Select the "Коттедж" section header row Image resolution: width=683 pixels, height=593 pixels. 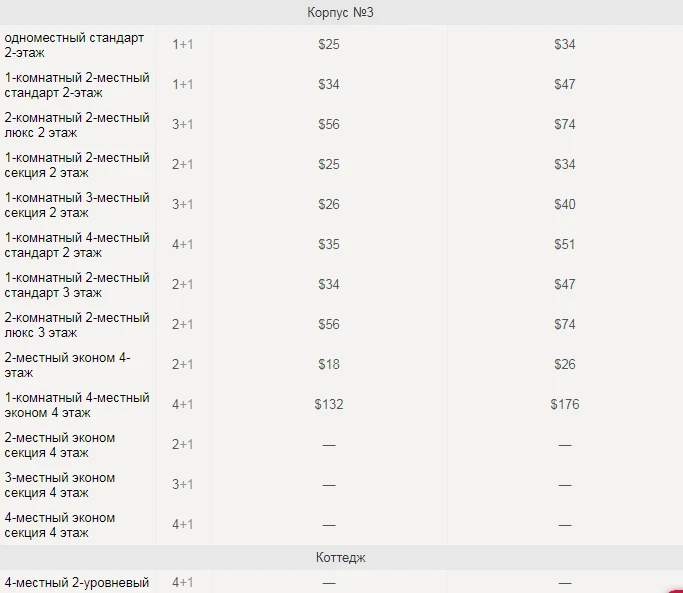pyautogui.click(x=341, y=557)
